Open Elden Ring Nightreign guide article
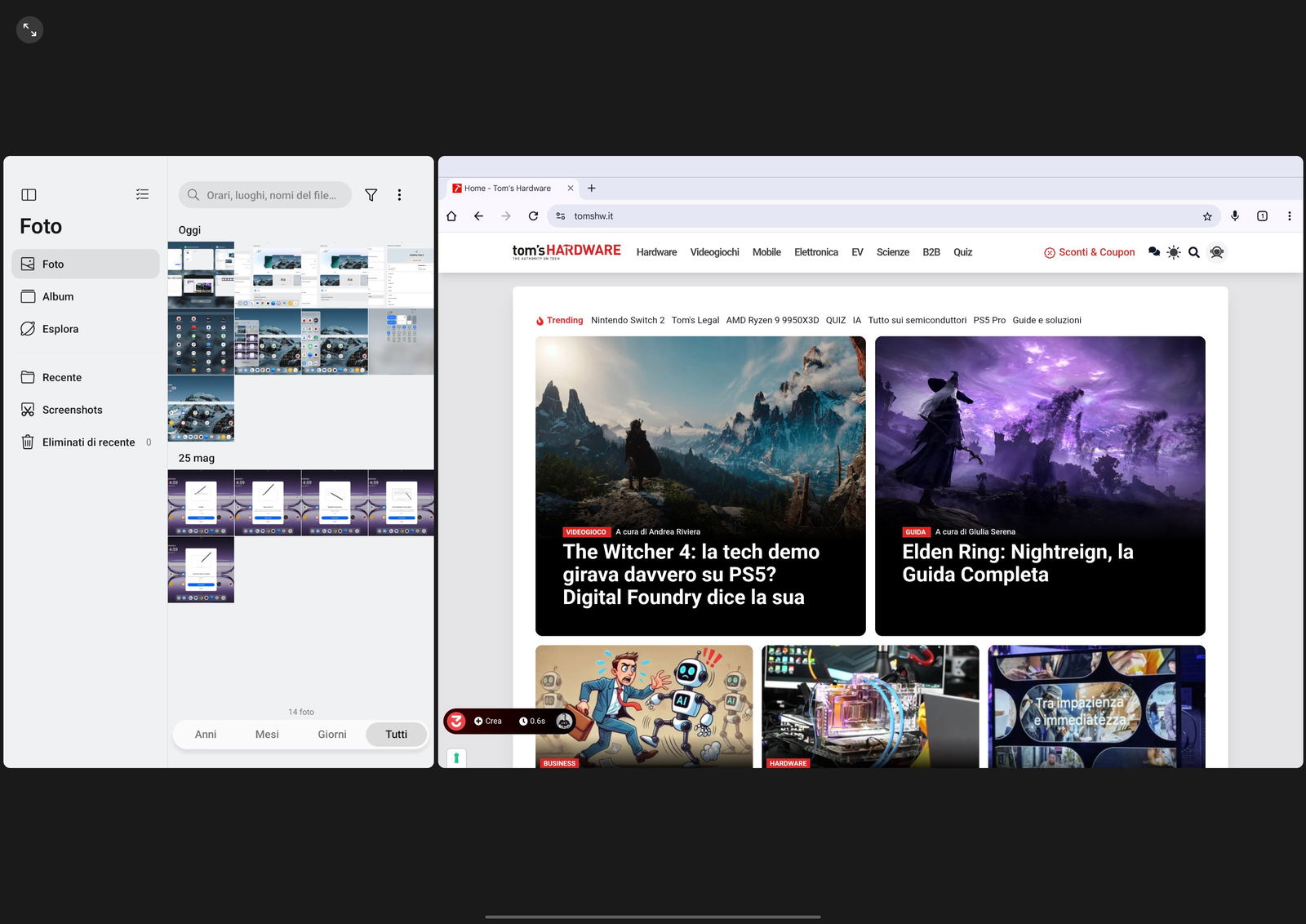This screenshot has width=1306, height=924. [x=1040, y=486]
